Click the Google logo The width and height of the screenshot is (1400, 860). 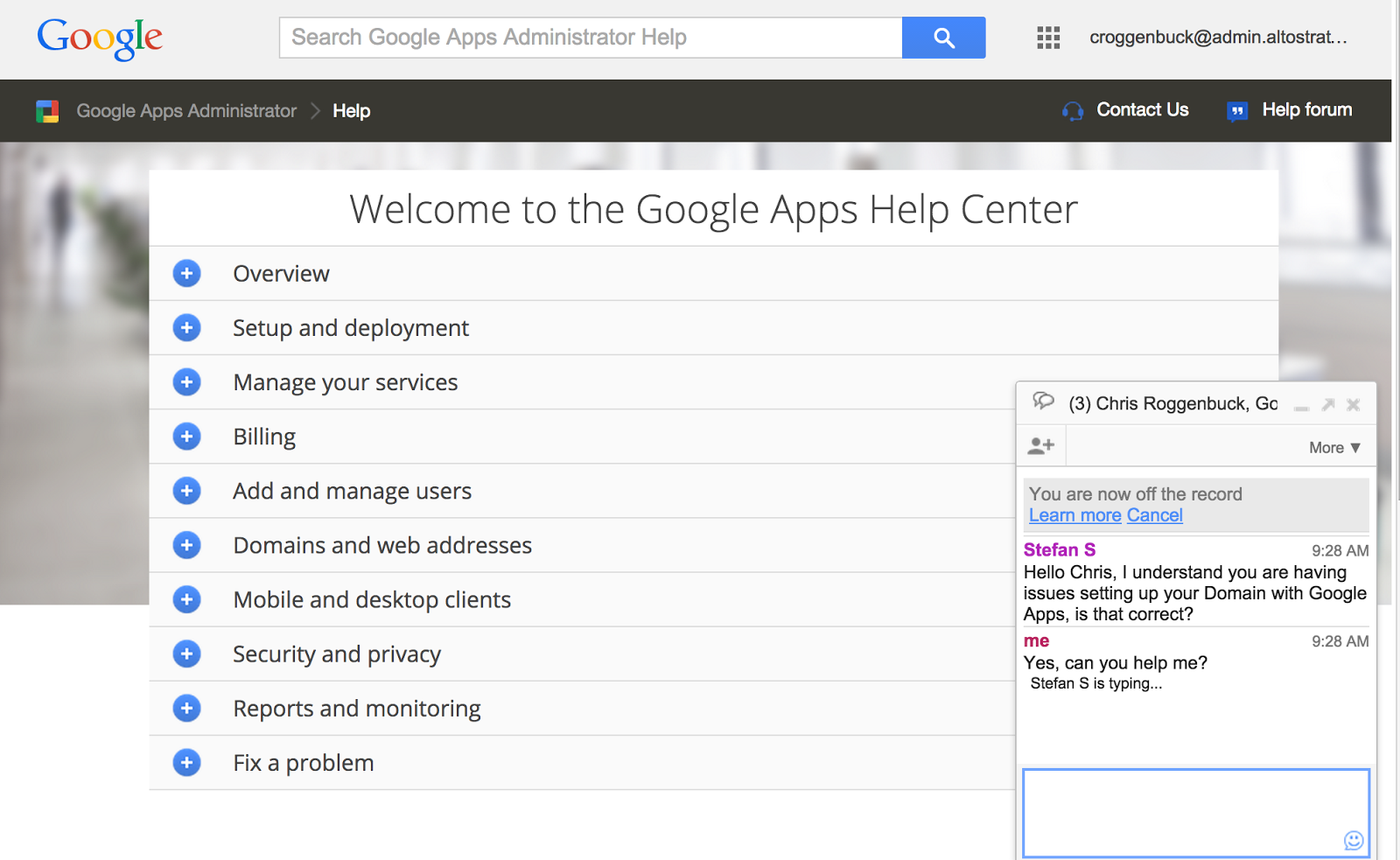(x=100, y=38)
